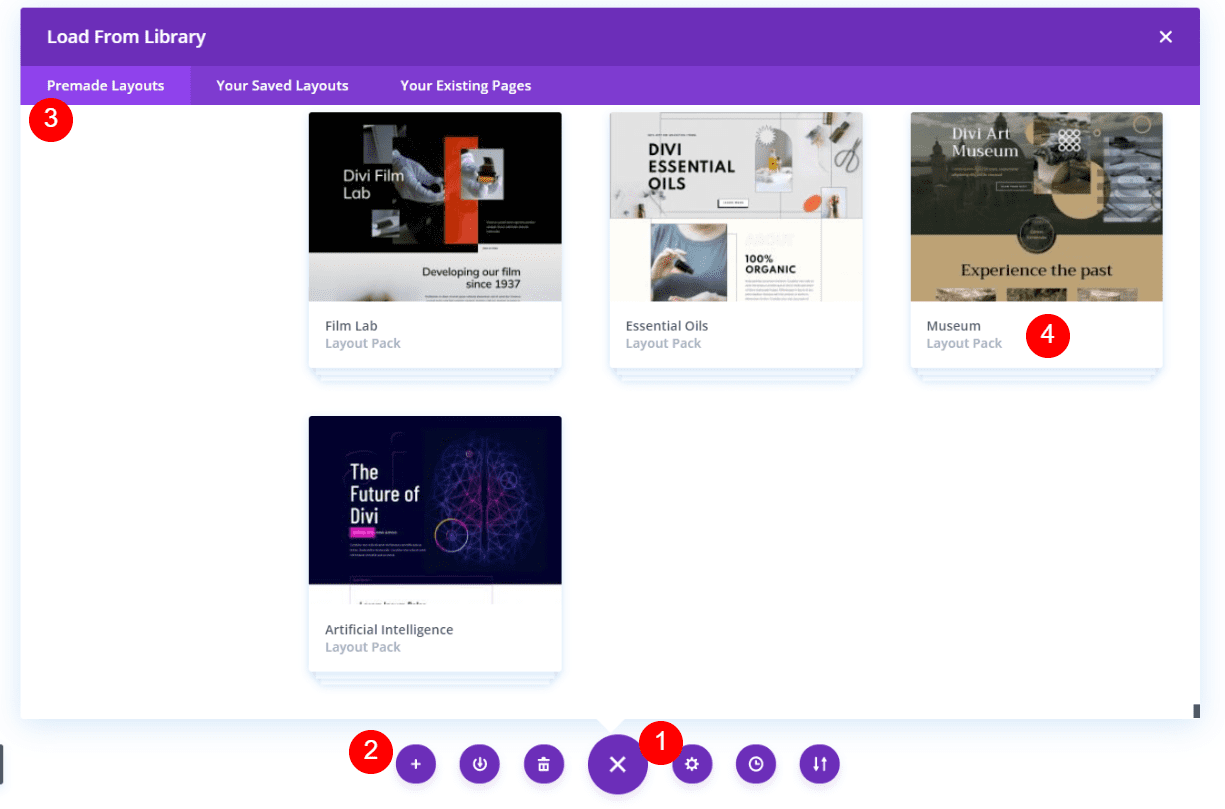Open the Your Saved Layouts tab
1225x809 pixels.
282,85
